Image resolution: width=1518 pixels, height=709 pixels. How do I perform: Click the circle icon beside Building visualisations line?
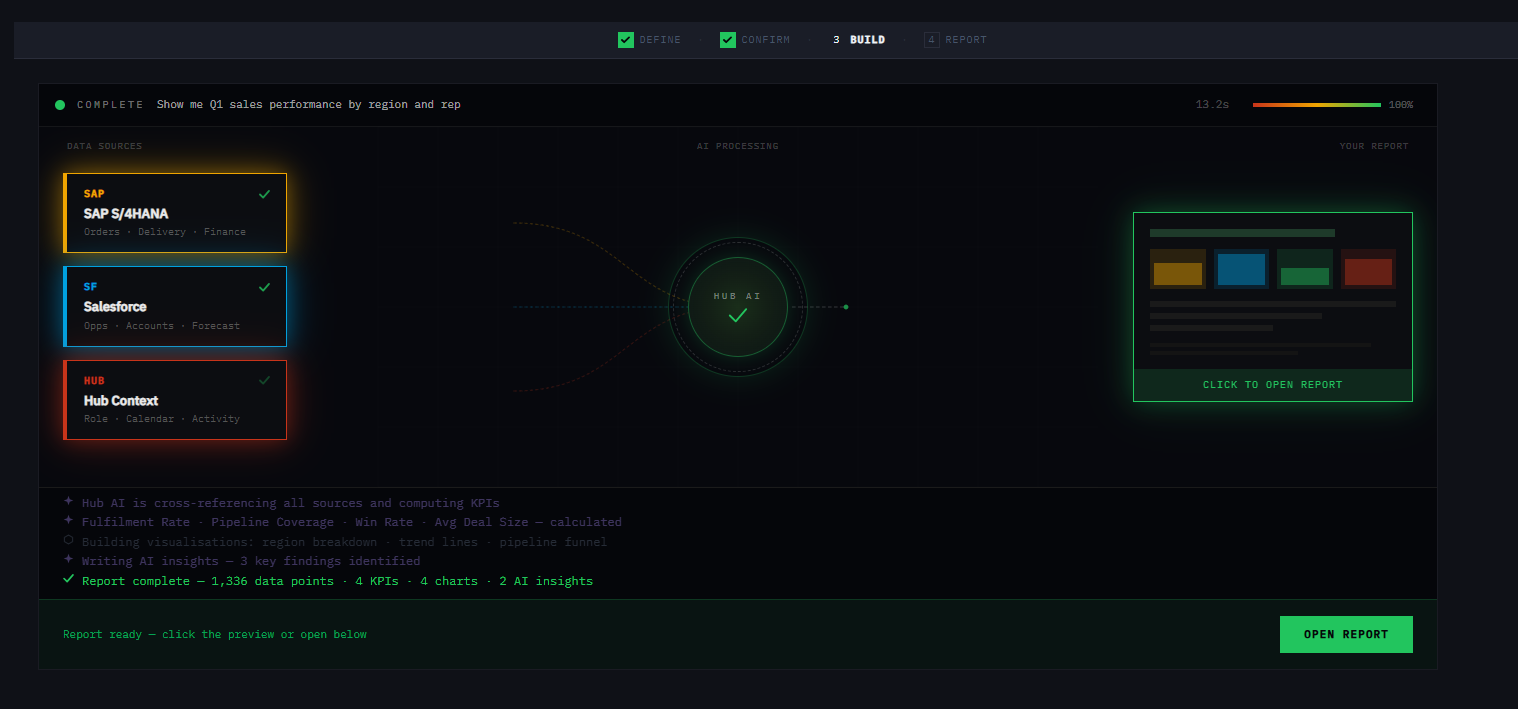point(68,539)
